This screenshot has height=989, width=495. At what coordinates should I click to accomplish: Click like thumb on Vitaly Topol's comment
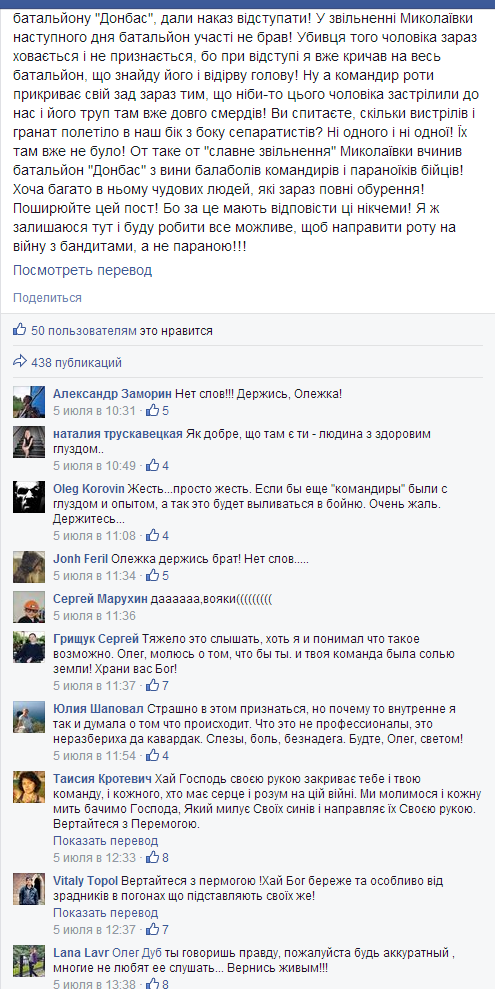tap(152, 929)
